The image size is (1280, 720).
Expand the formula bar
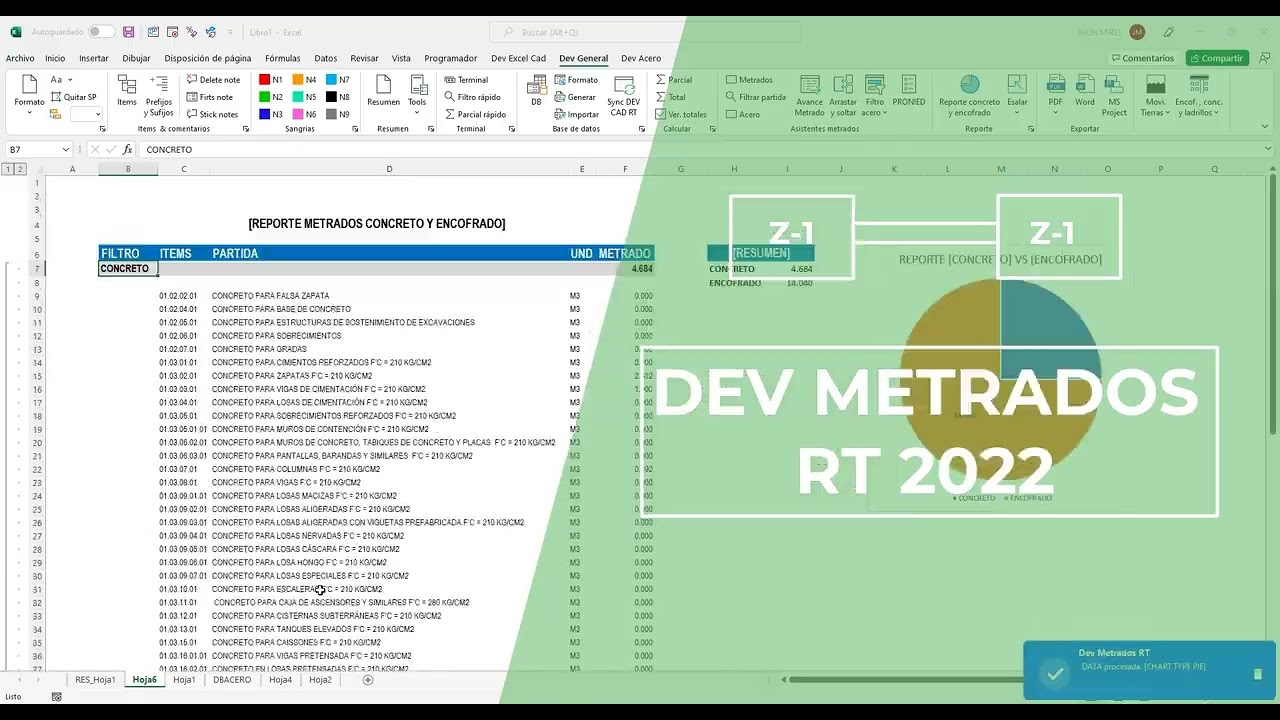pos(1267,149)
